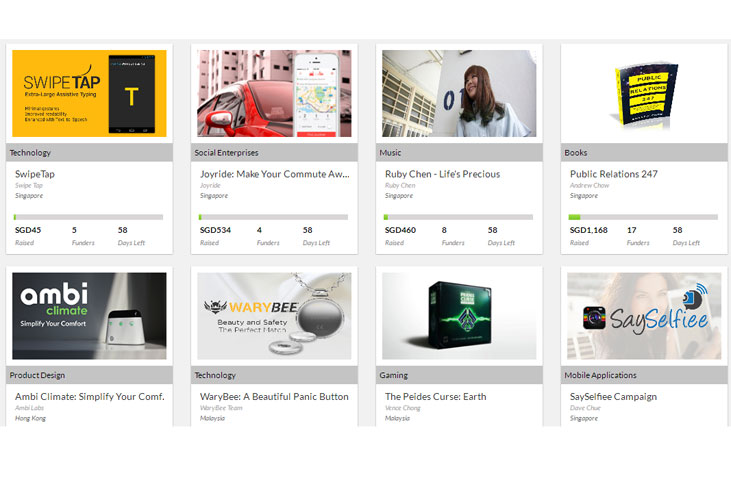Open the SwipeTap campaign thumbnail
The image size is (731, 478).
pos(89,94)
